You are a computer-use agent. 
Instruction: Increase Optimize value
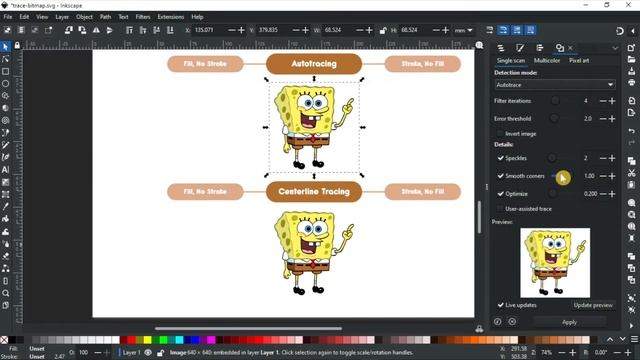(612, 194)
